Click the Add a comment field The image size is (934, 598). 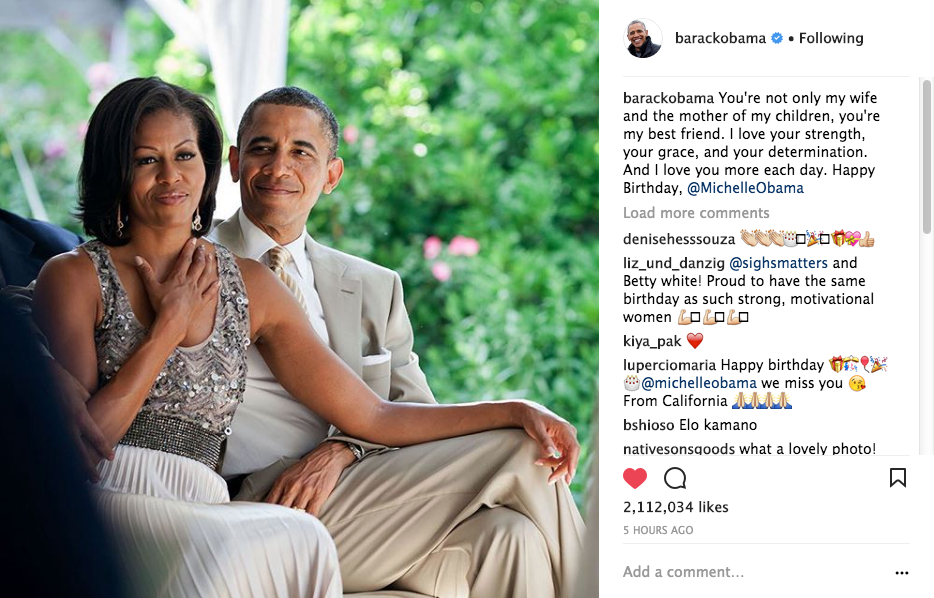click(x=756, y=572)
